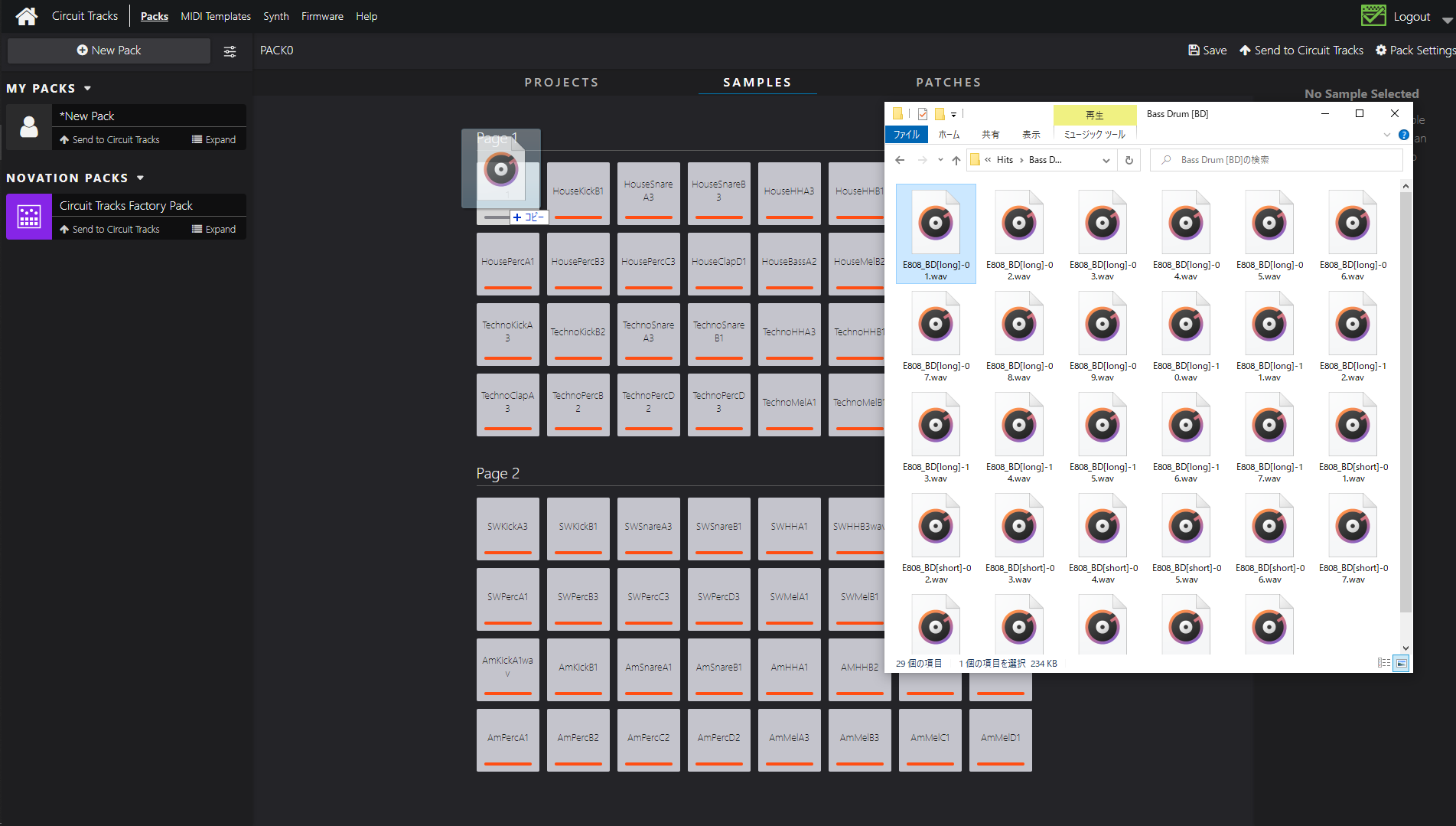The width and height of the screenshot is (1456, 826).
Task: Select file E808_BD[long]-13.wav in Explorer
Action: (x=936, y=436)
